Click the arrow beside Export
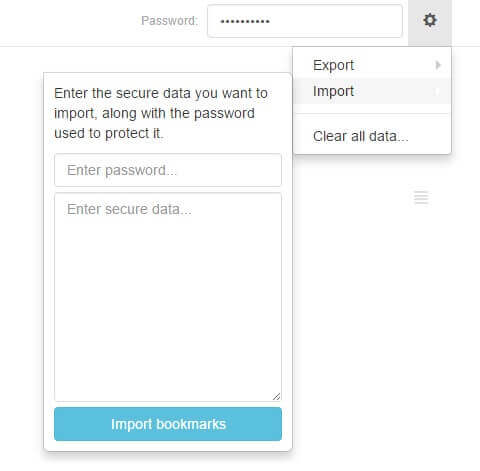This screenshot has width=480, height=471. click(x=438, y=65)
